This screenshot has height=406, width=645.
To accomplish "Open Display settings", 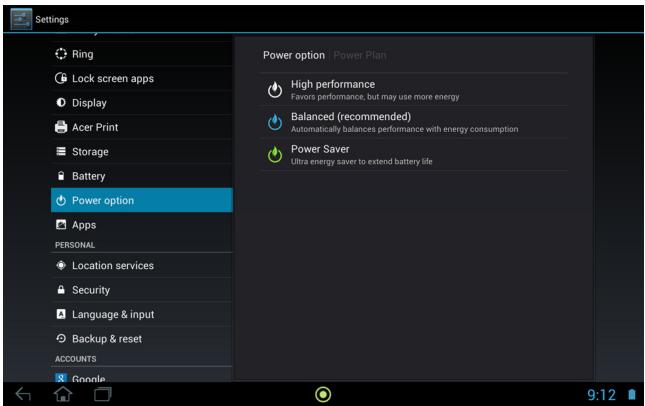I will coord(142,102).
